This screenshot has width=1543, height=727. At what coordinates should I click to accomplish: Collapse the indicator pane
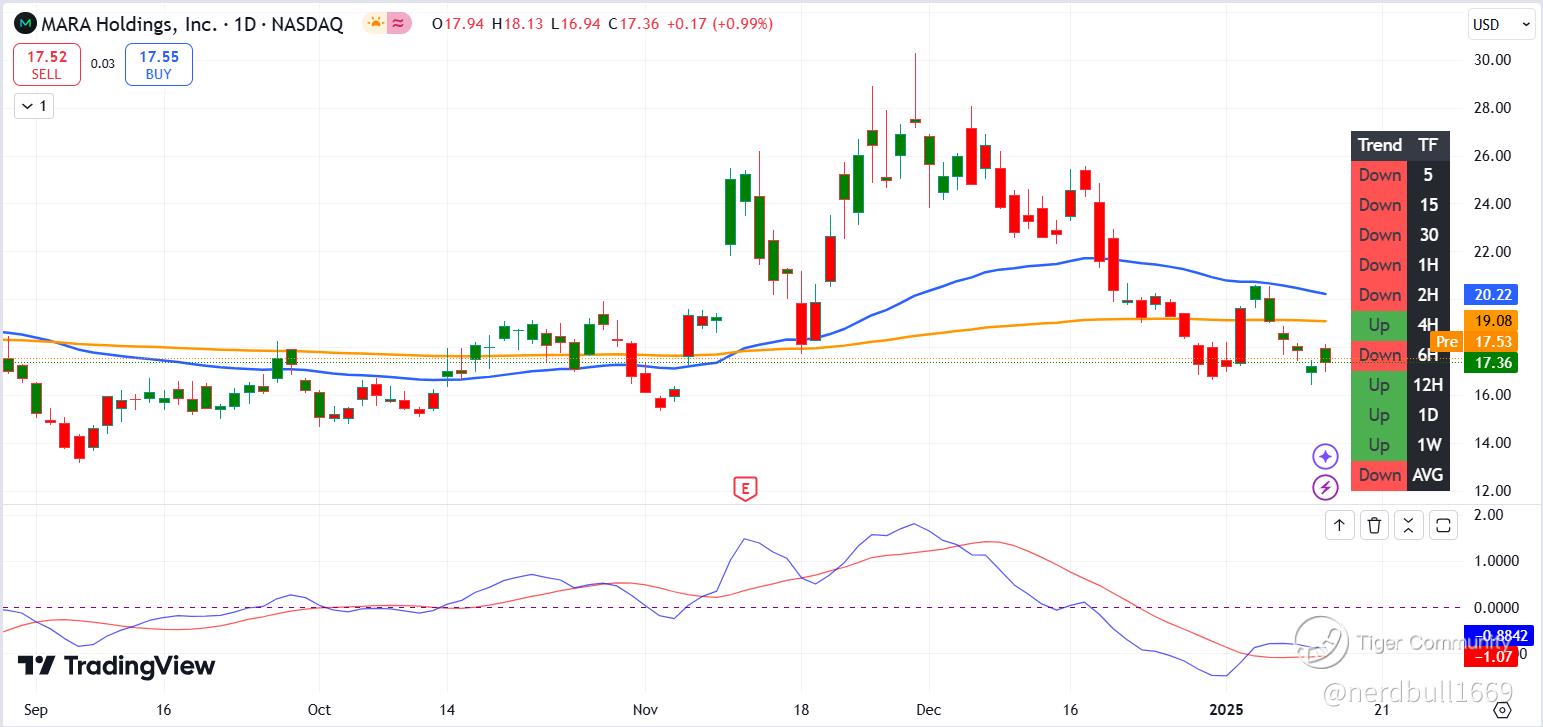(1408, 525)
